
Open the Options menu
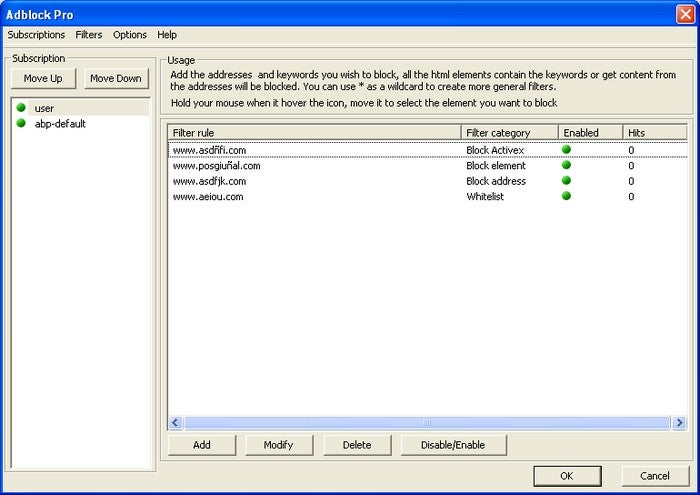(129, 35)
